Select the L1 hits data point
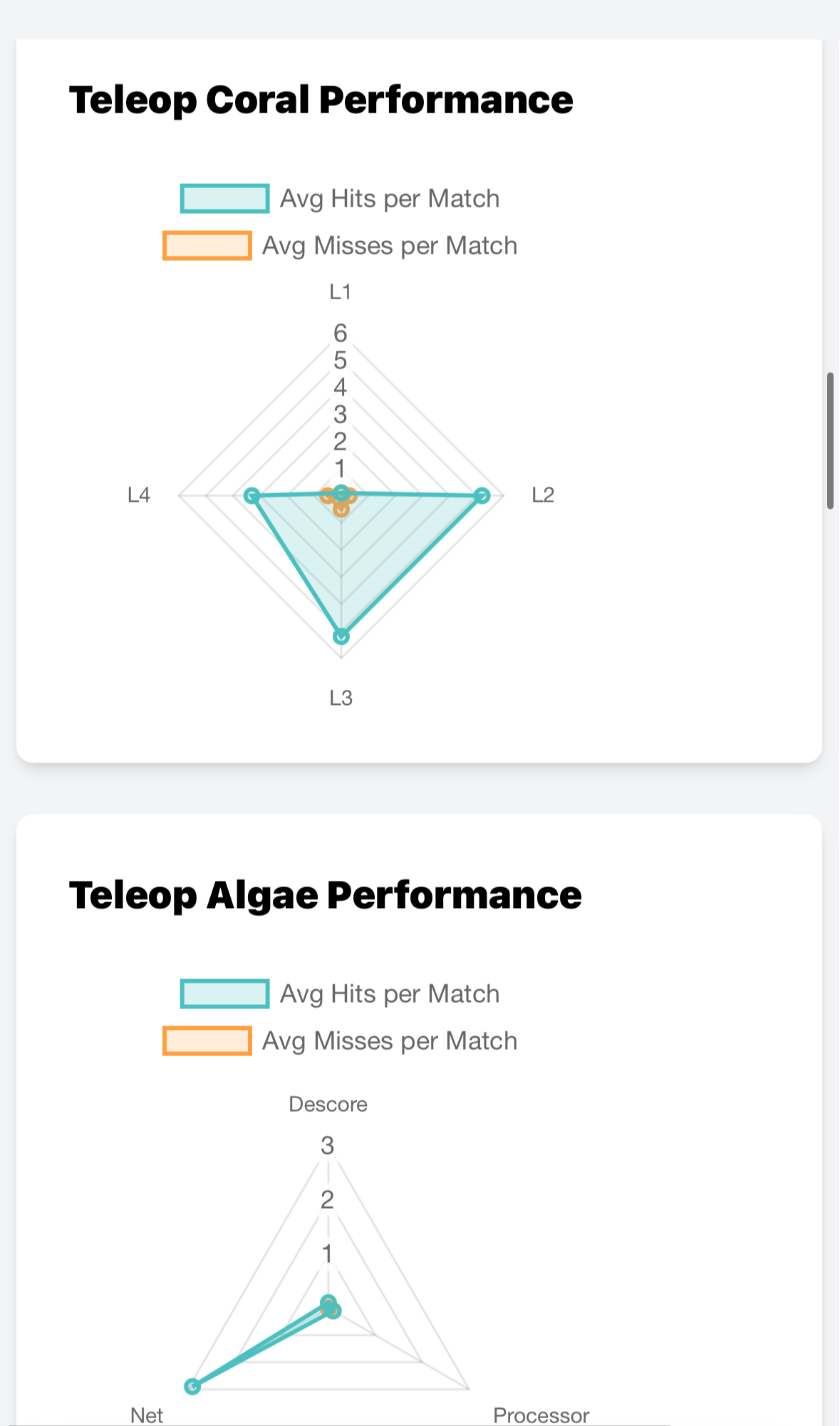Image resolution: width=840 pixels, height=1426 pixels. (341, 492)
